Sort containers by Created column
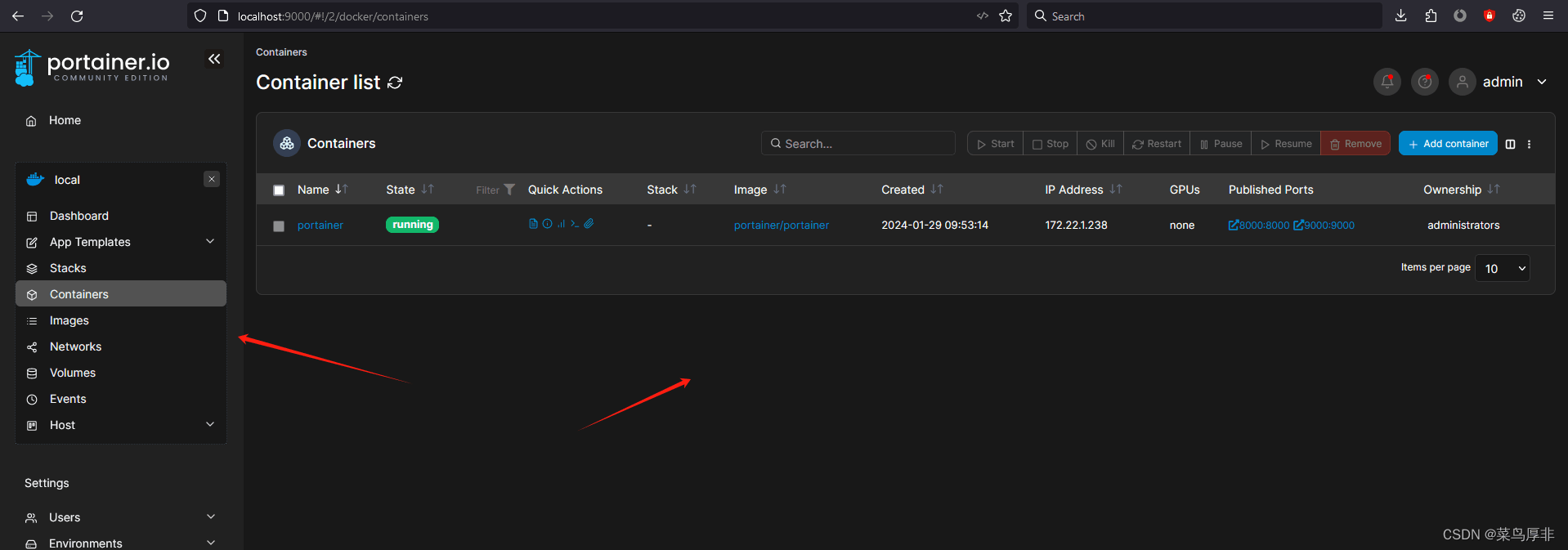 (912, 190)
